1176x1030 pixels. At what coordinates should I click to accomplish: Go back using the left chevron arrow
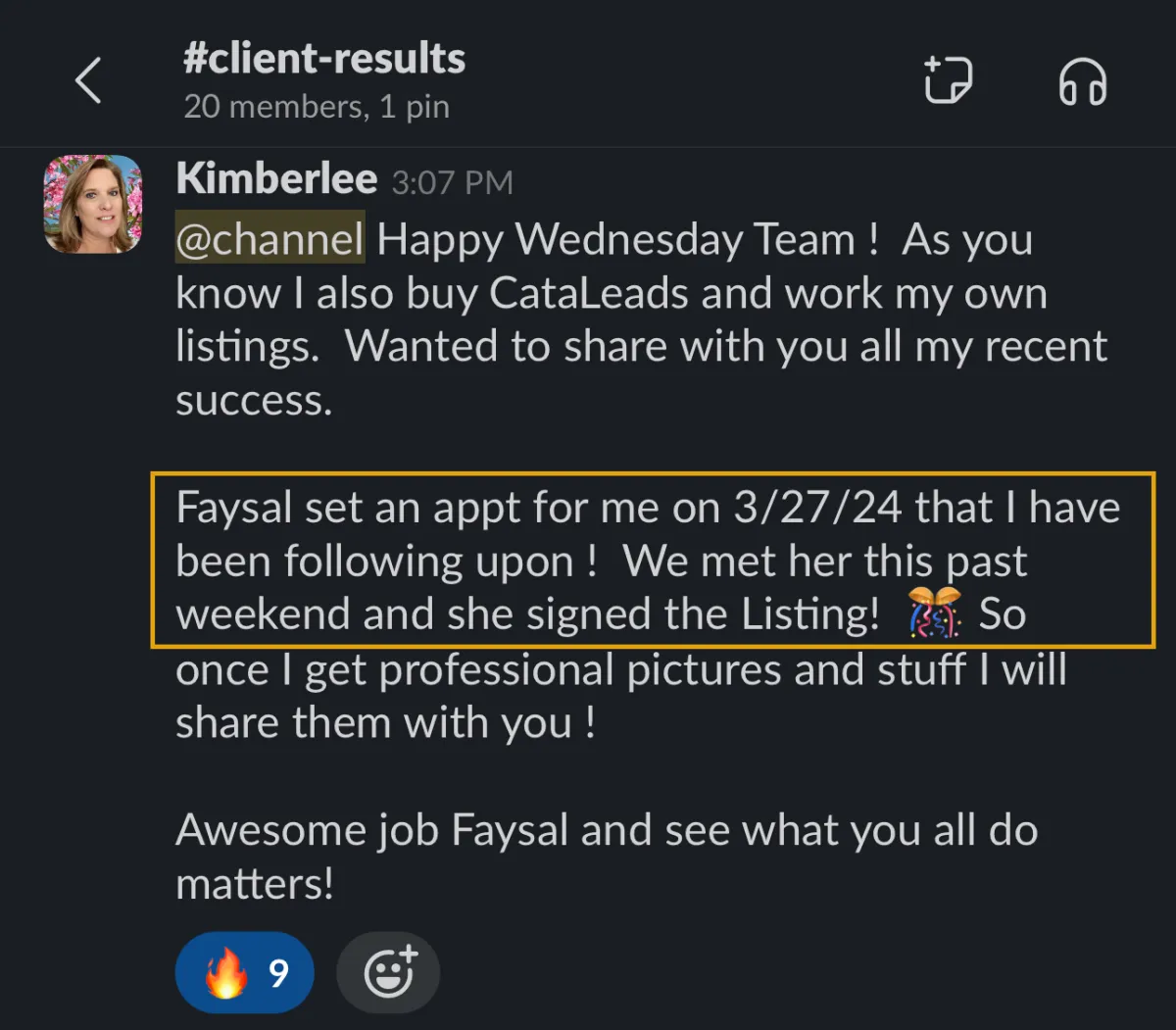(x=88, y=80)
